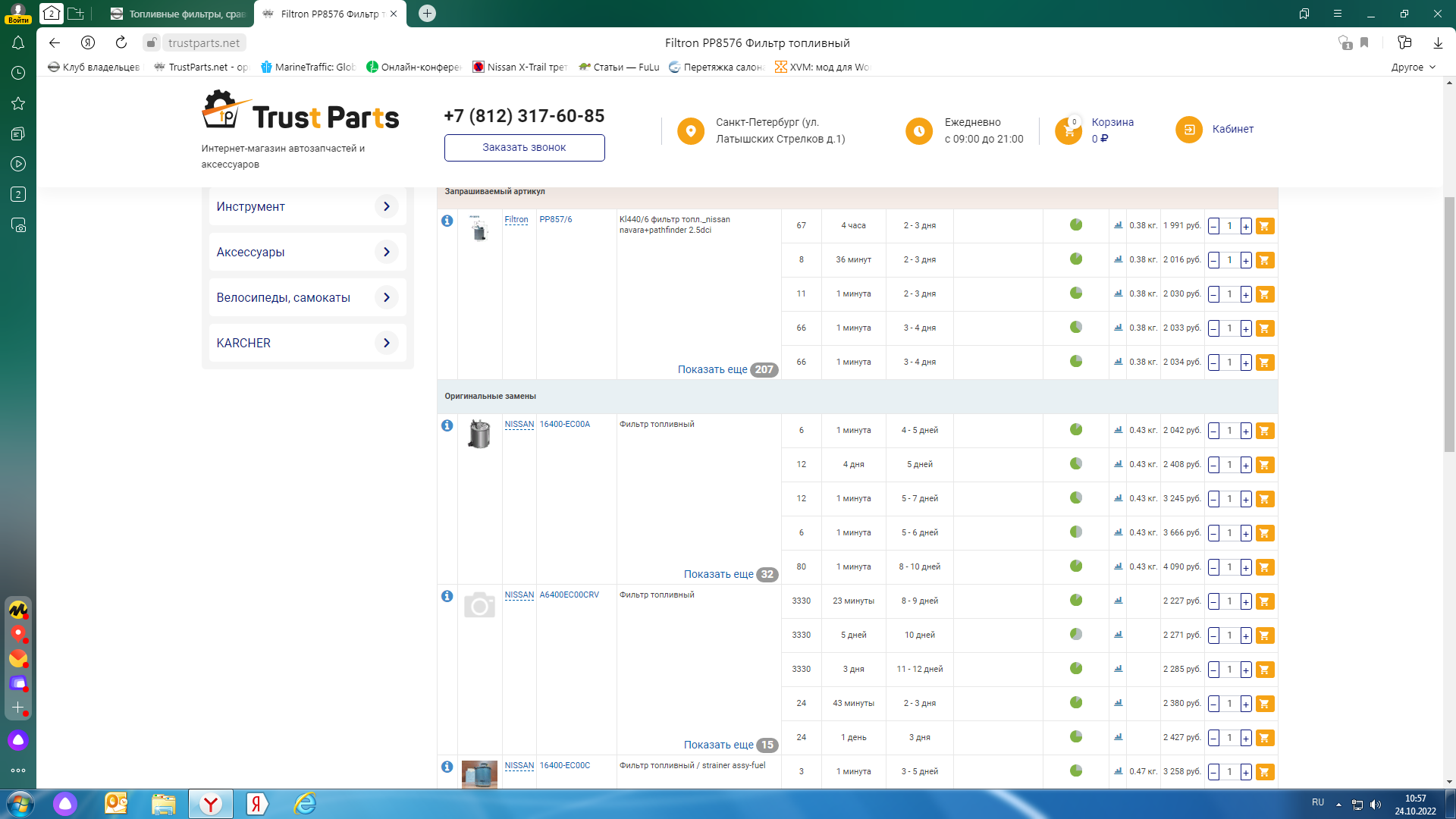Open the Кабинет login icon
The height and width of the screenshot is (819, 1456).
coord(1189,130)
